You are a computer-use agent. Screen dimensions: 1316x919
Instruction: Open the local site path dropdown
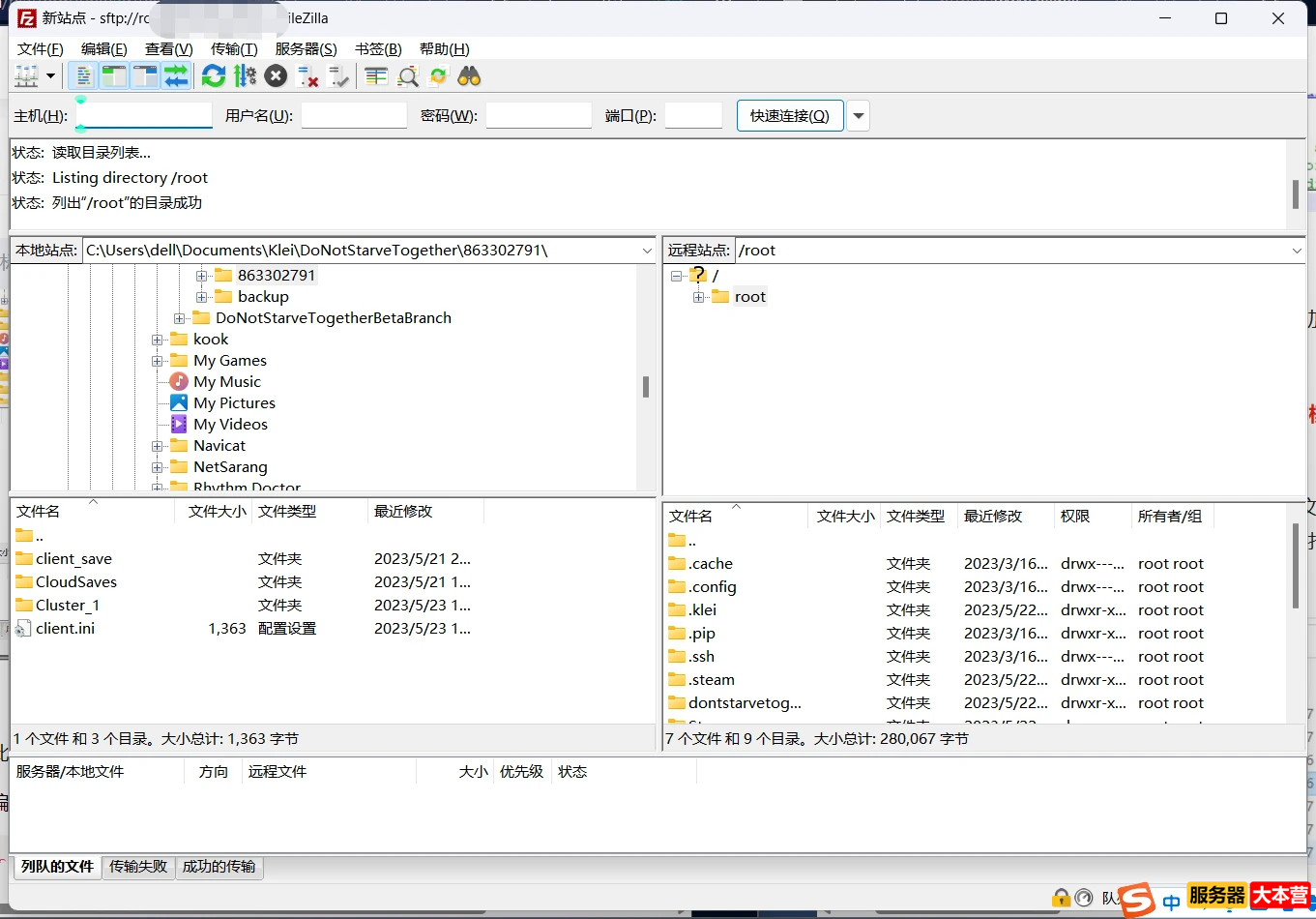[647, 251]
